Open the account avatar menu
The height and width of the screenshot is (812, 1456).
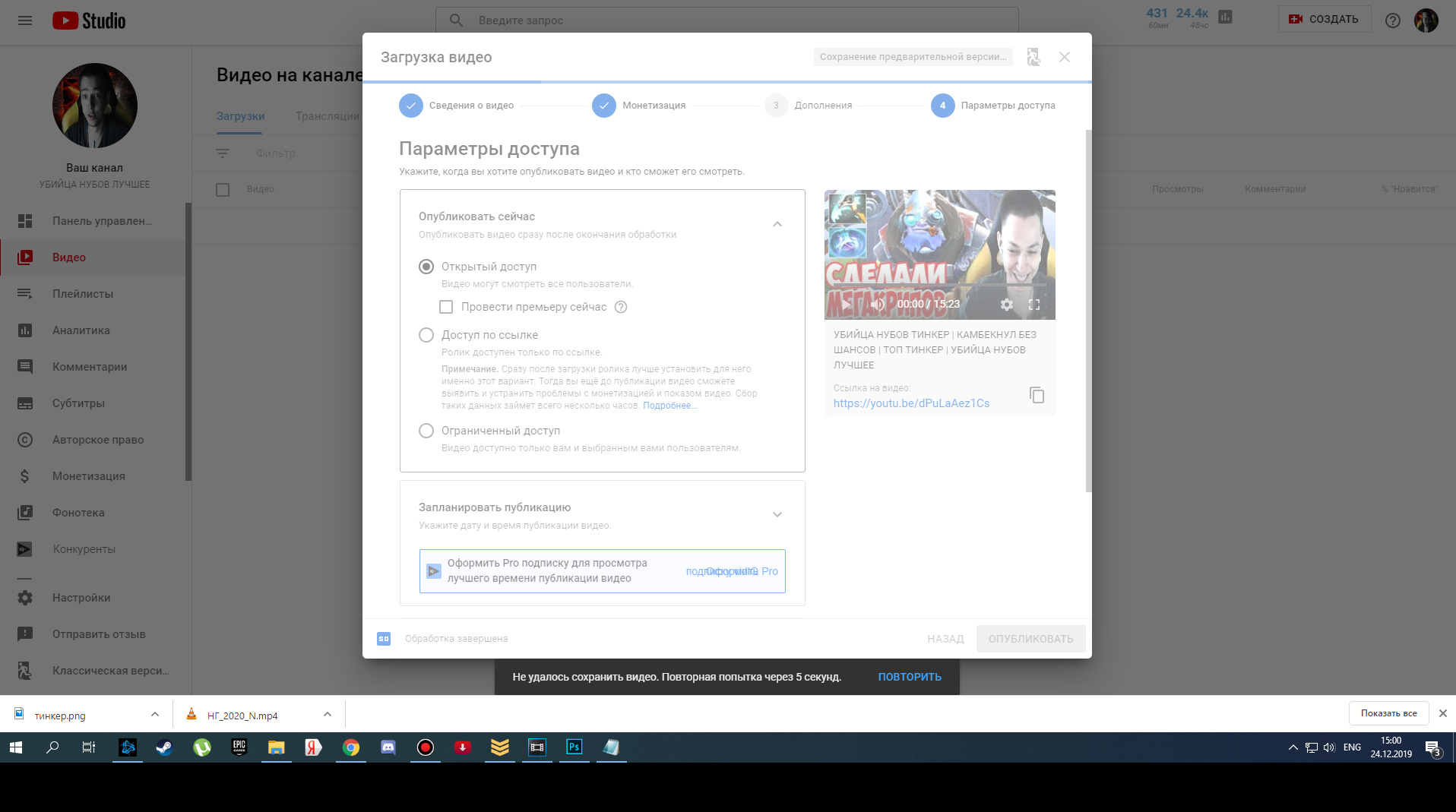[1426, 21]
